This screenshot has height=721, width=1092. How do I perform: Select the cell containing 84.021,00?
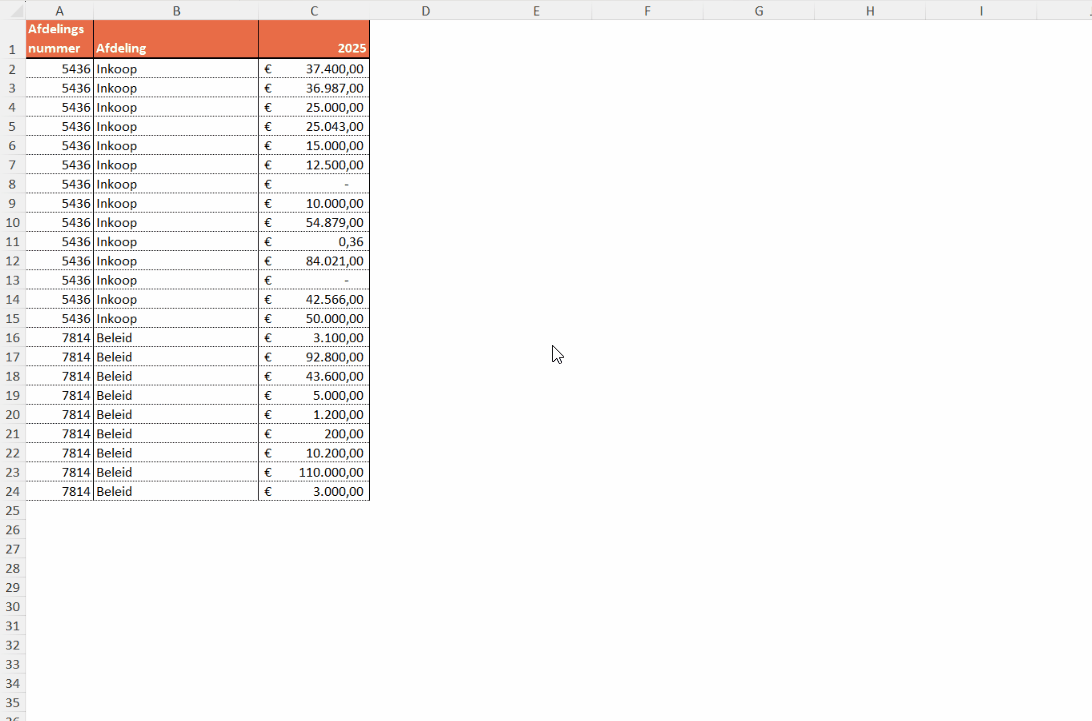pyautogui.click(x=314, y=261)
